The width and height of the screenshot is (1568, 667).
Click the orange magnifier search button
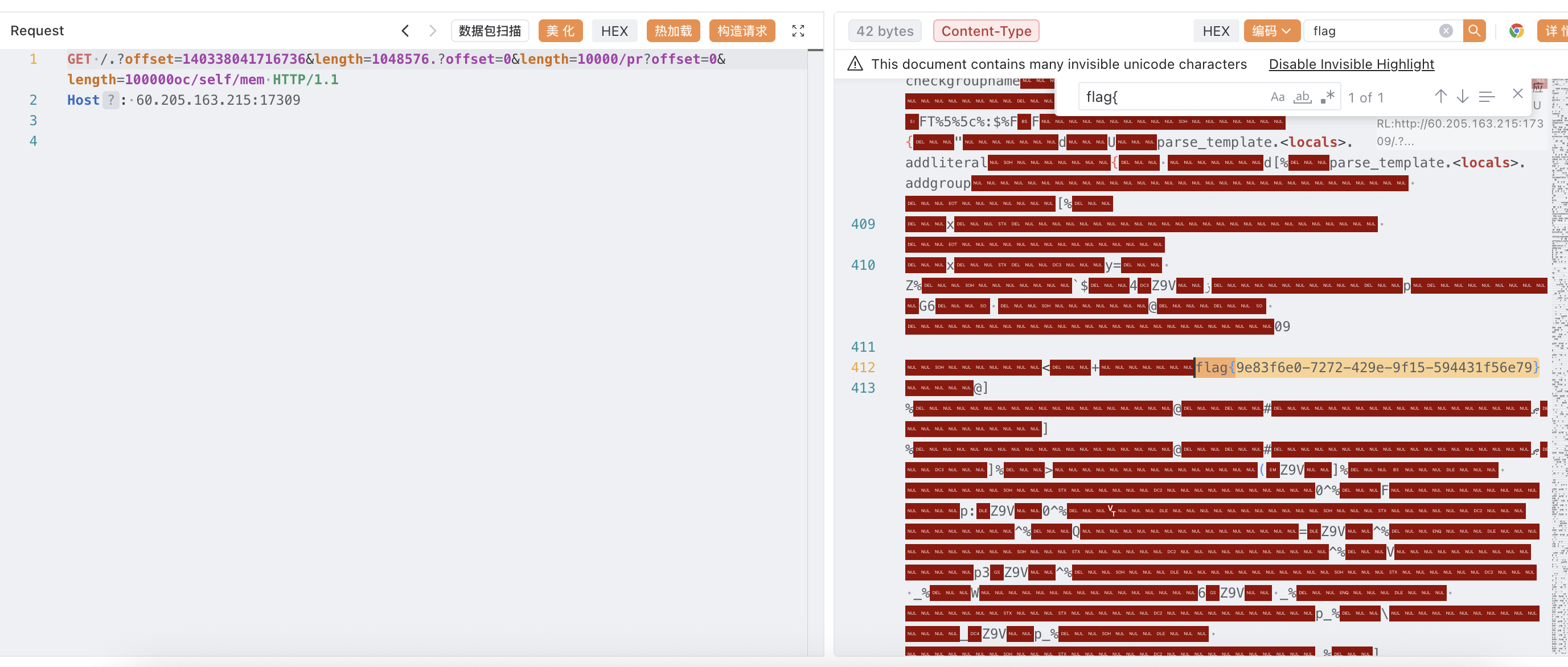point(1474,31)
